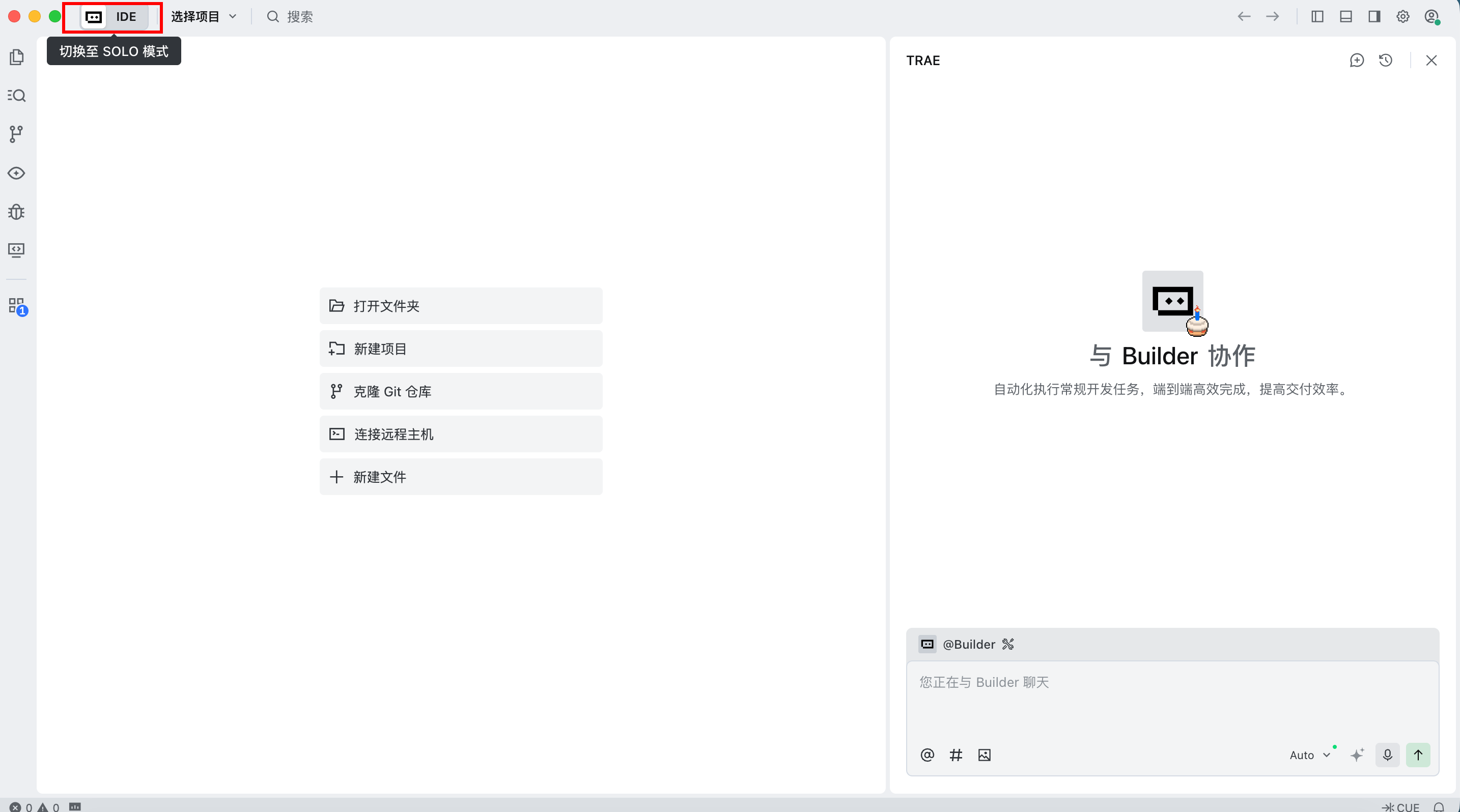Click the voice input microphone button

click(1387, 755)
